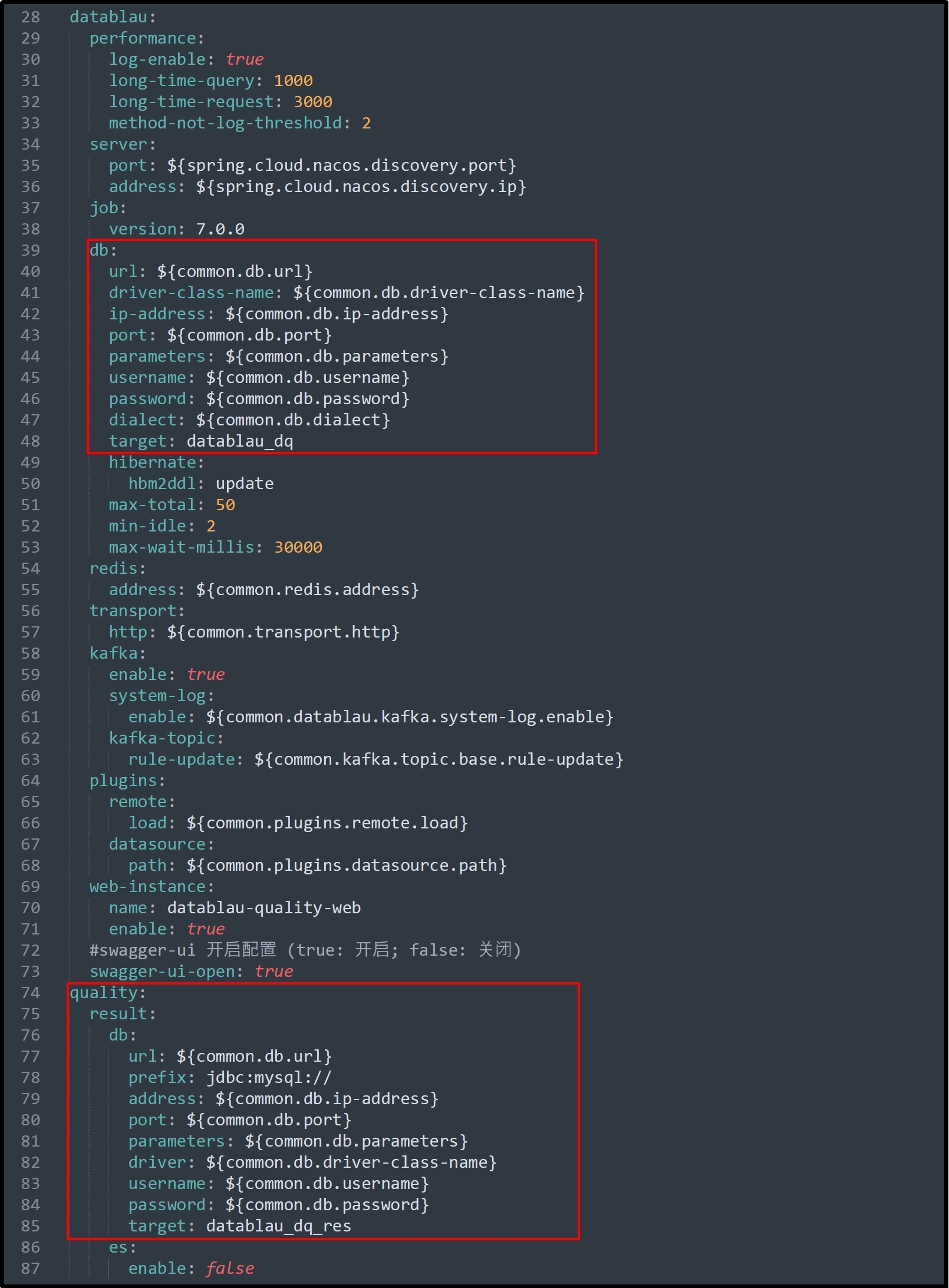The width and height of the screenshot is (949, 1288).
Task: Click the web-instance name datablau-quality-web
Action: click(x=263, y=908)
